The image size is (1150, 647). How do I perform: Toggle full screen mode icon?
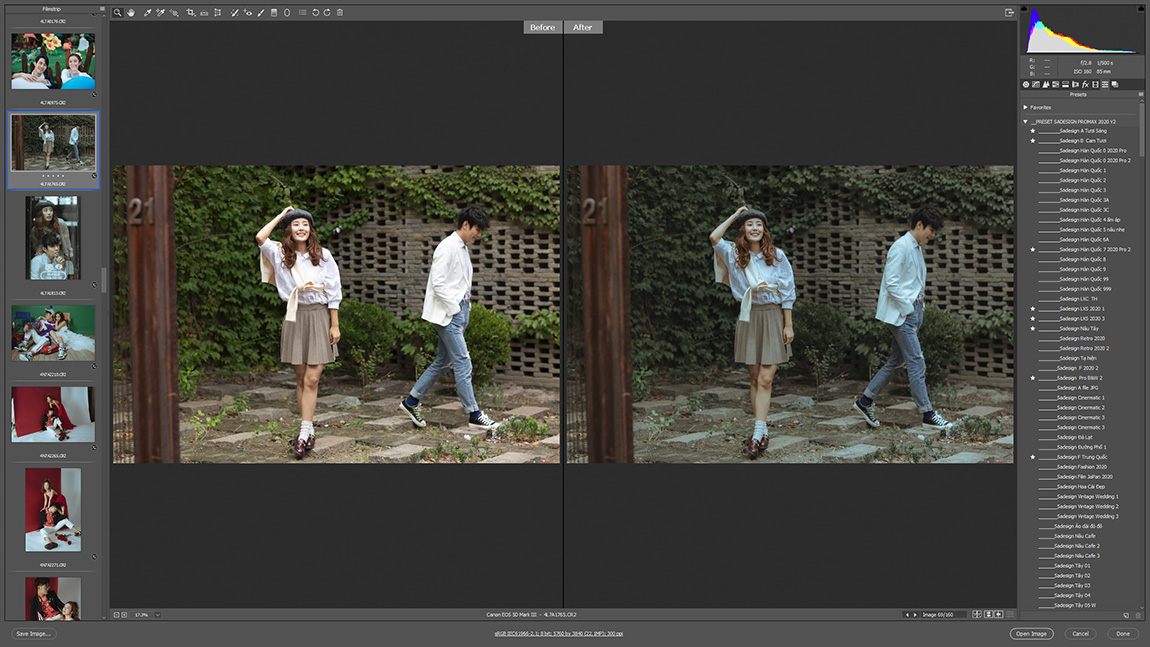click(1009, 13)
